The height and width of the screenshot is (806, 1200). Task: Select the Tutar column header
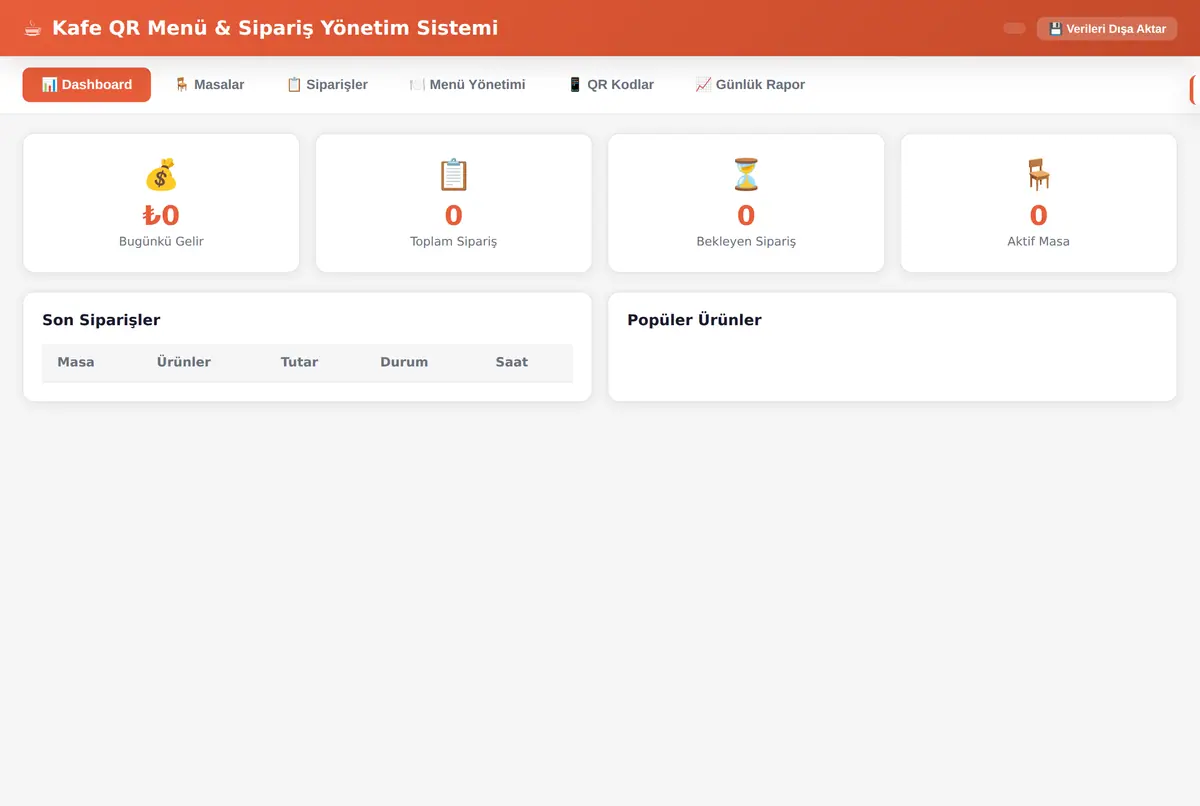299,362
